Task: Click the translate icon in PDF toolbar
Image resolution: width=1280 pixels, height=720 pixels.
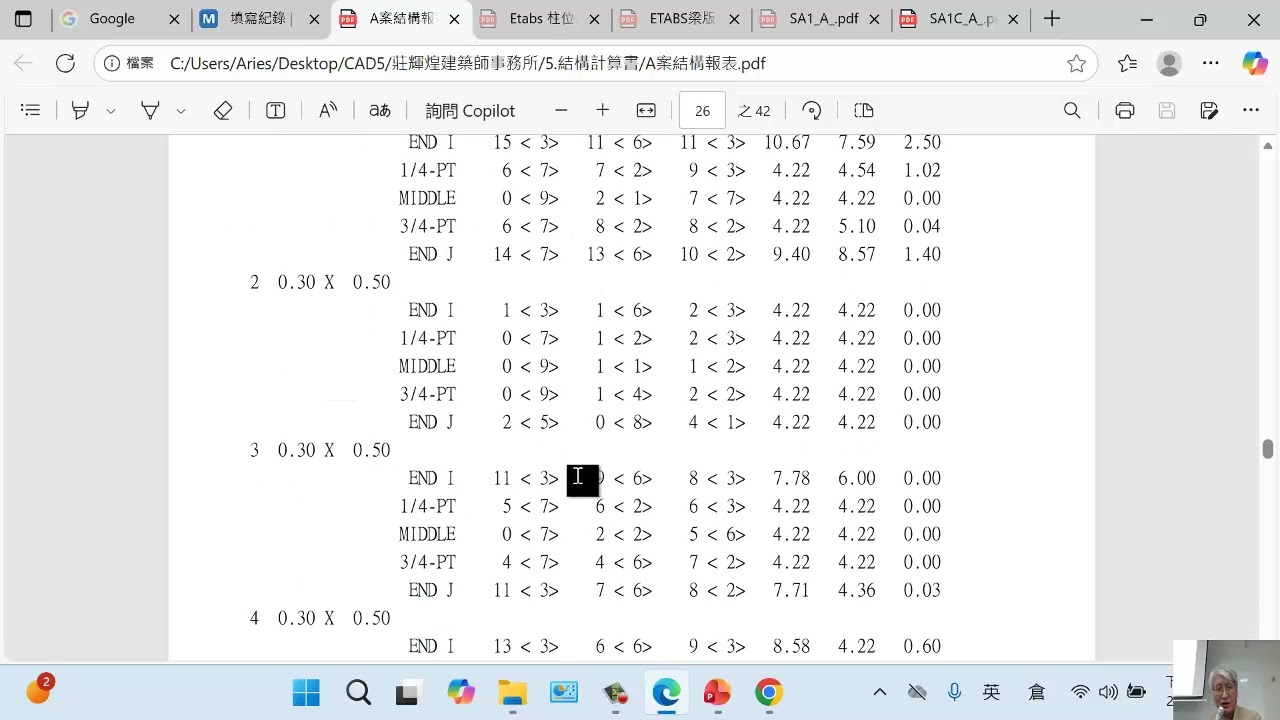Action: 380,111
